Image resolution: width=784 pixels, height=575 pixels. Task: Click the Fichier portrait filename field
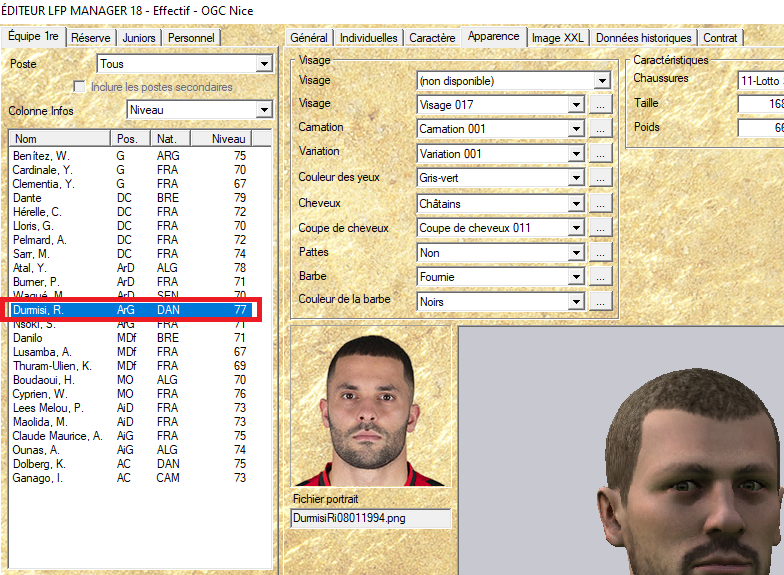coord(370,518)
